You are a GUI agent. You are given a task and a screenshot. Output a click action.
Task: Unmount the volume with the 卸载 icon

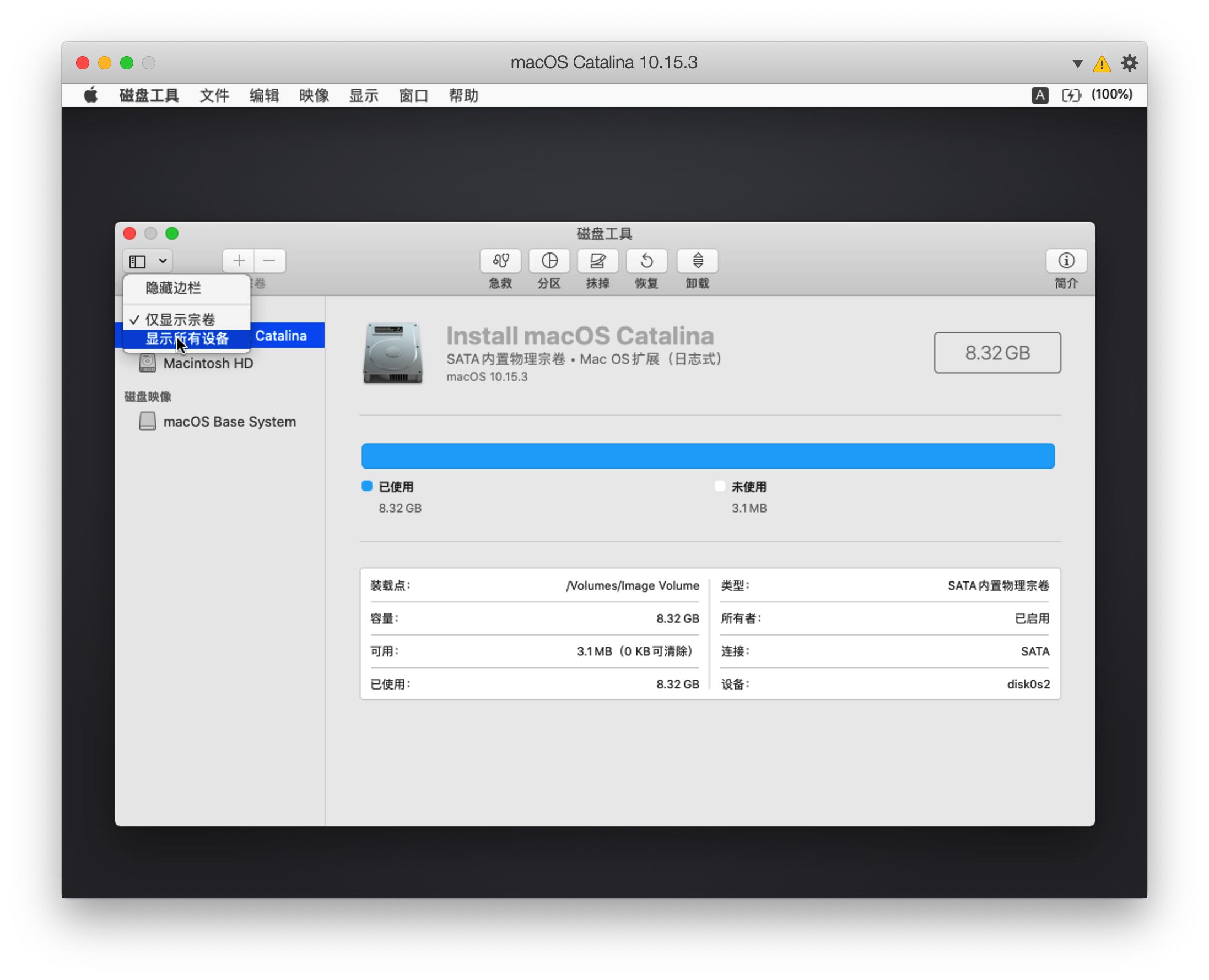698,261
